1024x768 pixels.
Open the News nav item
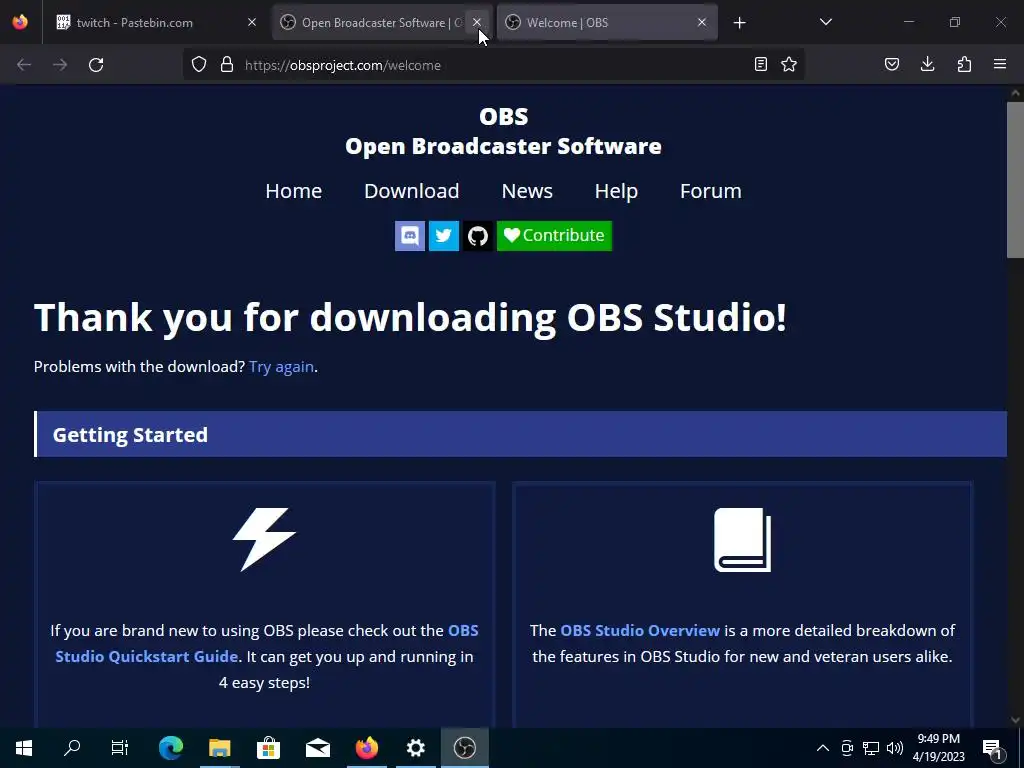coord(527,191)
